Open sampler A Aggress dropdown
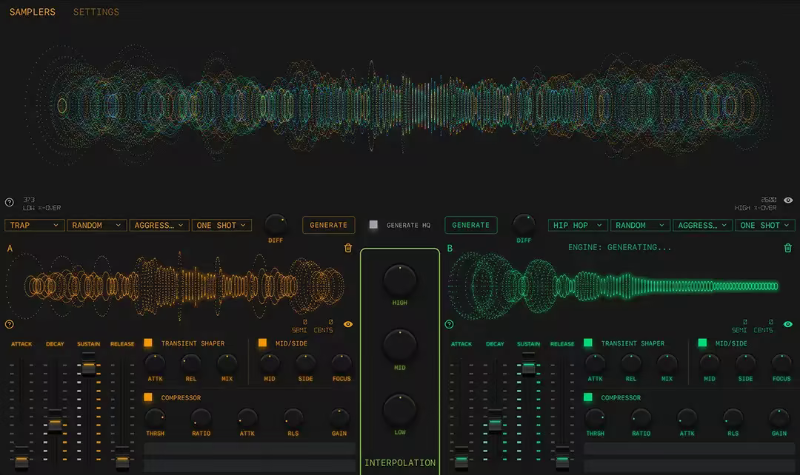The height and width of the screenshot is (475, 800). (x=159, y=225)
